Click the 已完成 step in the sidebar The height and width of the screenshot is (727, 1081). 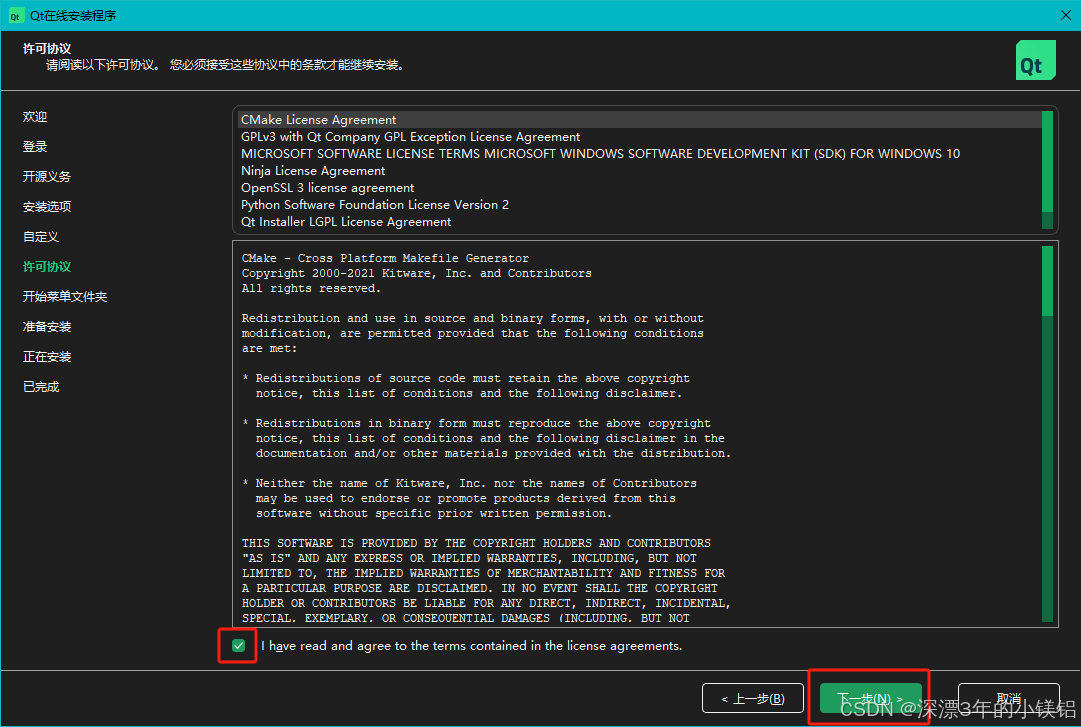pos(41,387)
